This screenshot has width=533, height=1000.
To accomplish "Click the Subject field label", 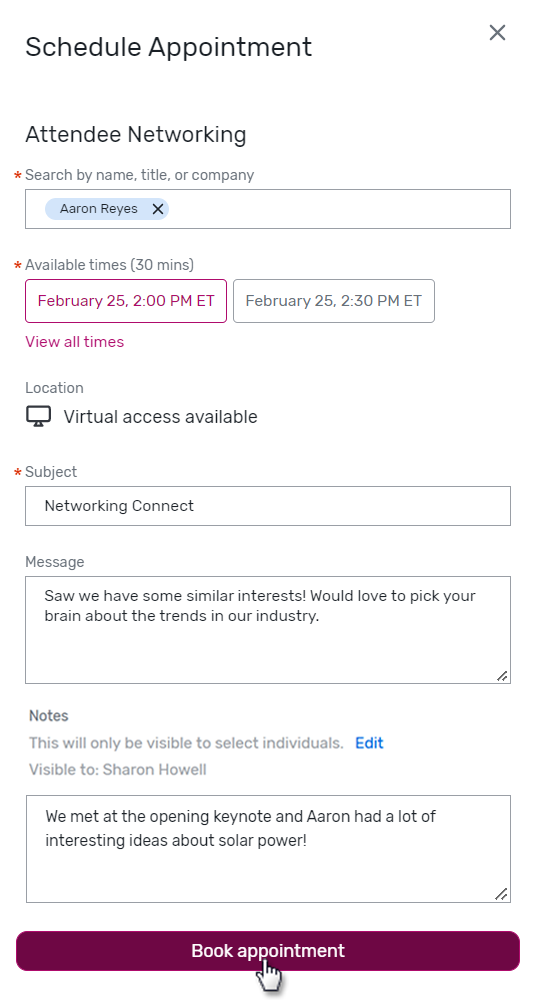I will pyautogui.click(x=51, y=472).
